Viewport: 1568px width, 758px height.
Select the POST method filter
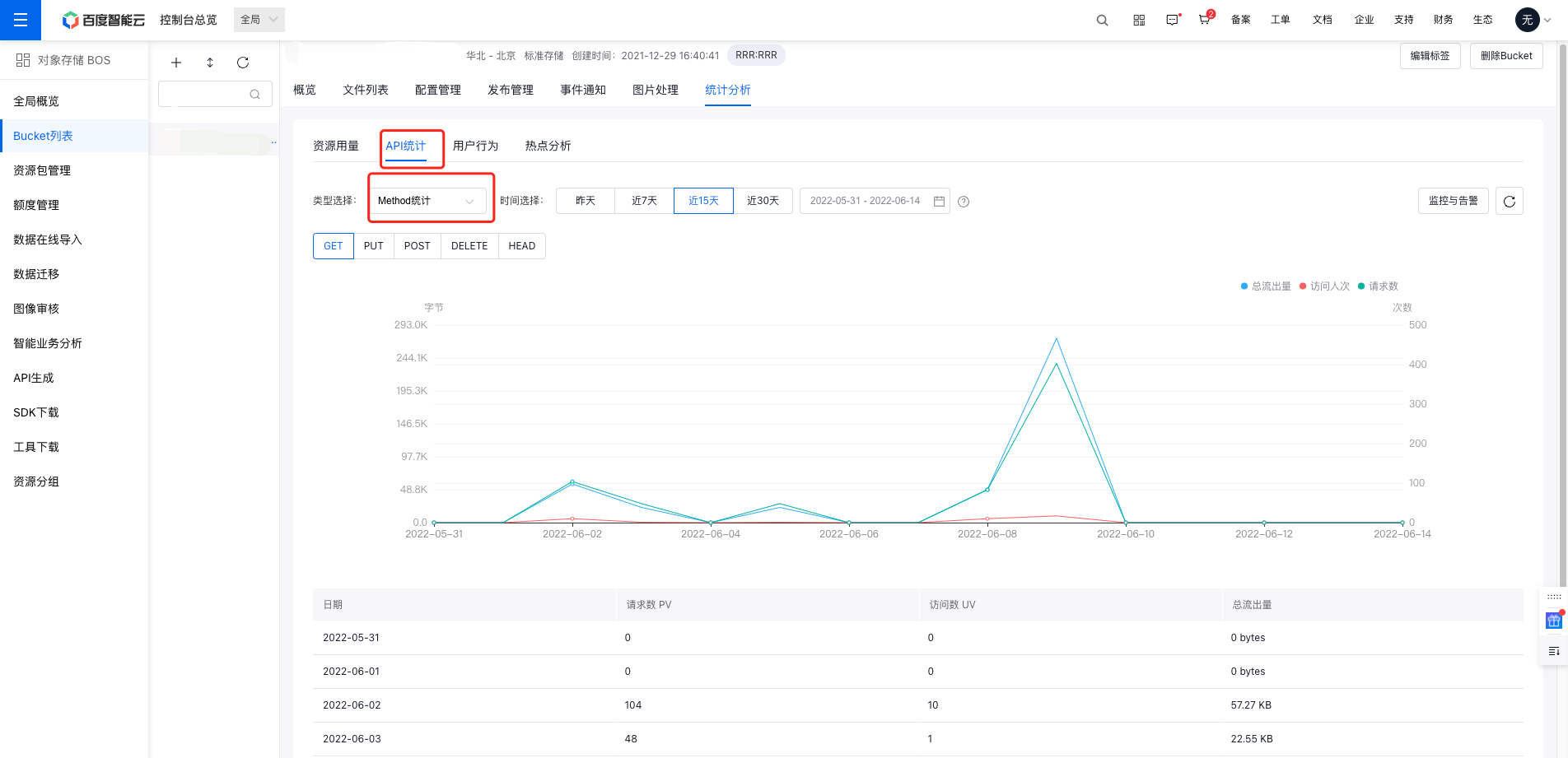(418, 246)
